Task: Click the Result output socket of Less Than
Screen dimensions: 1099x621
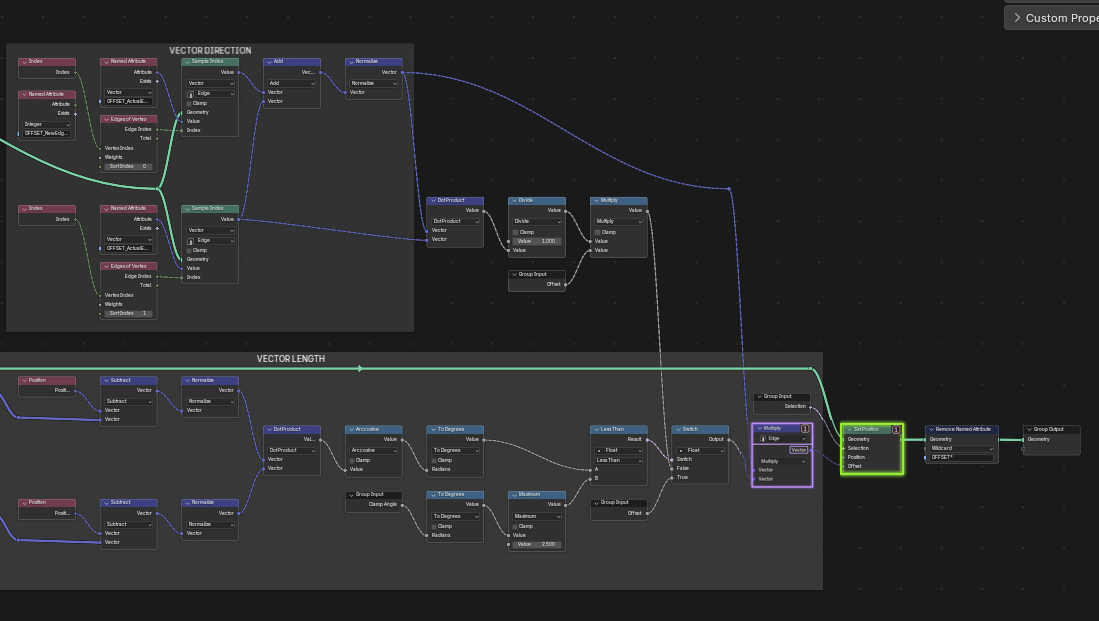Action: click(x=648, y=439)
